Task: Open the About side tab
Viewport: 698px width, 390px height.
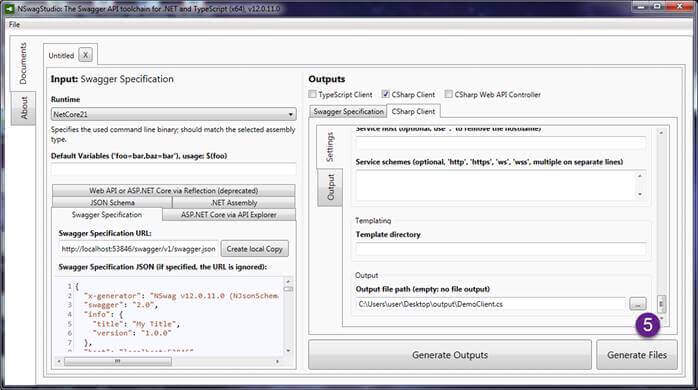Action: [x=24, y=108]
